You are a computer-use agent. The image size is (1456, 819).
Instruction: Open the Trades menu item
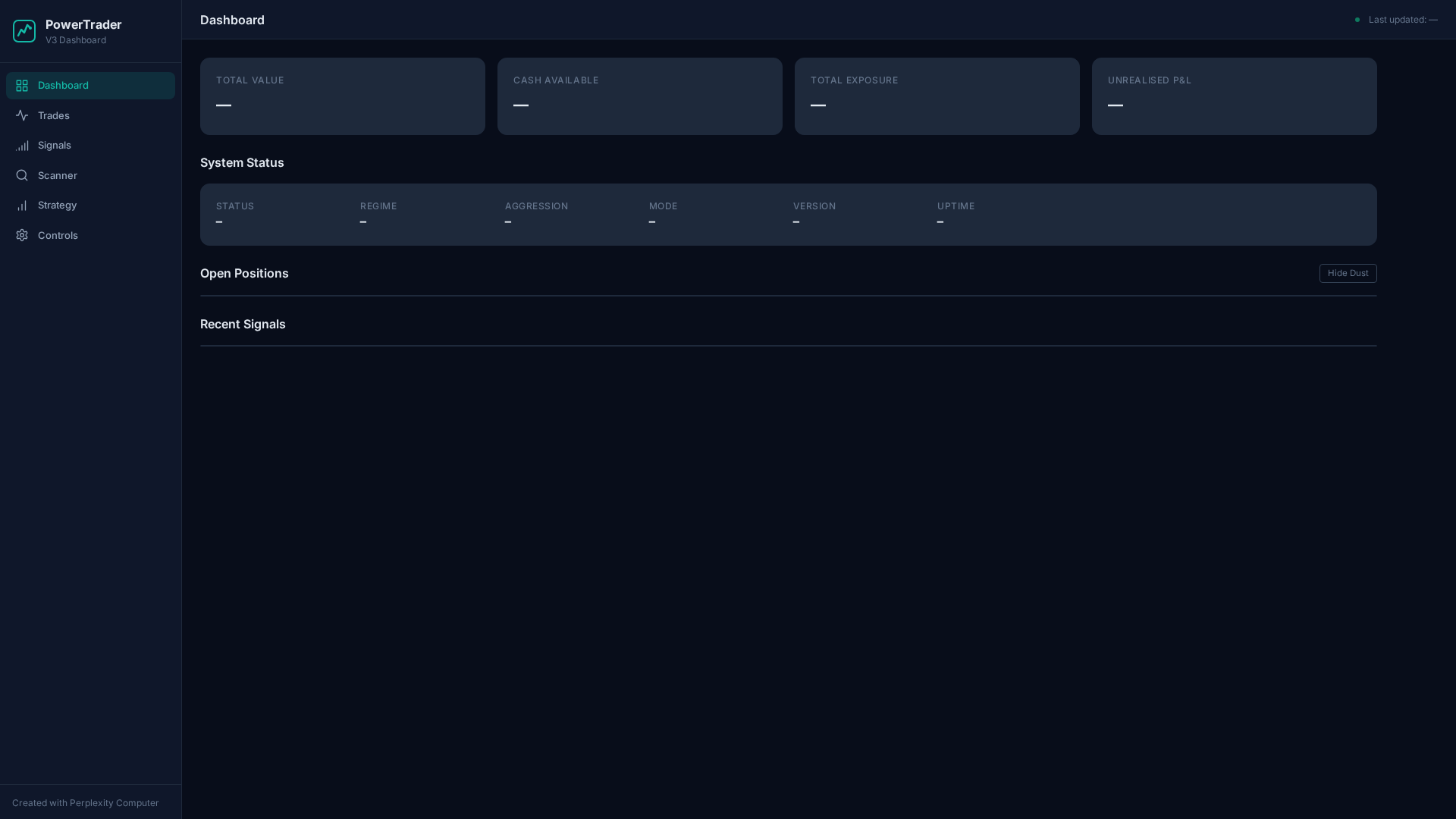(54, 115)
